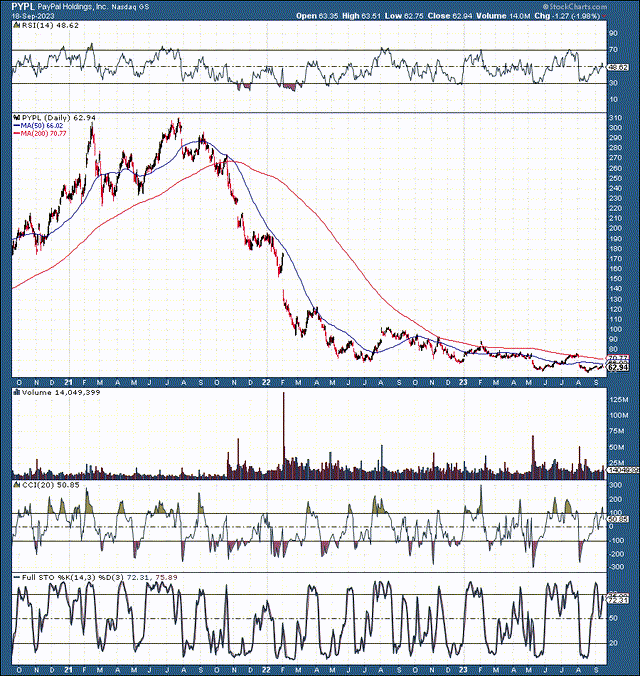The width and height of the screenshot is (640, 676).
Task: Click the 2020 volume spike bar in February 2022
Action: (x=283, y=435)
